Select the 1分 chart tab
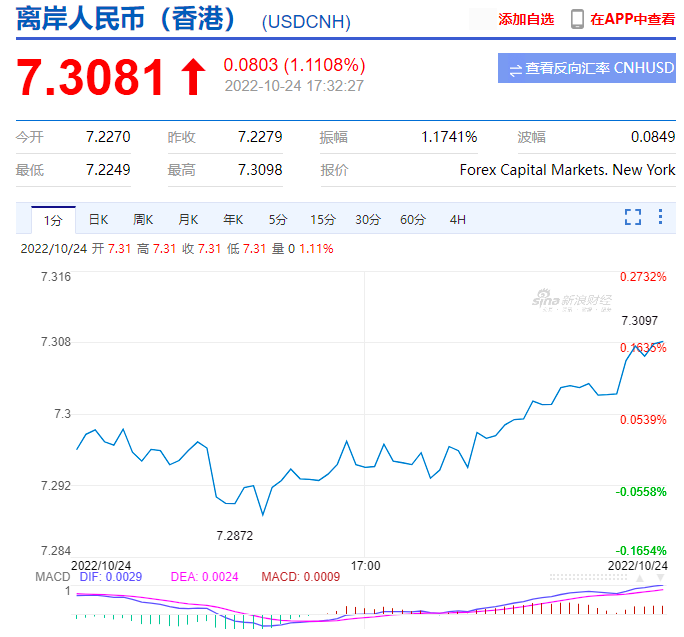This screenshot has height=637, width=684. pos(53,219)
